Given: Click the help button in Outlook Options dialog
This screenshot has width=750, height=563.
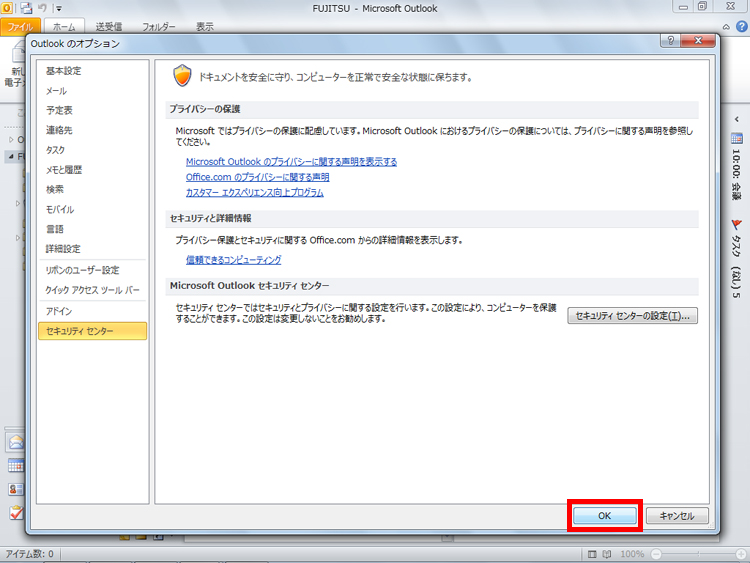Looking at the screenshot, I should [670, 40].
